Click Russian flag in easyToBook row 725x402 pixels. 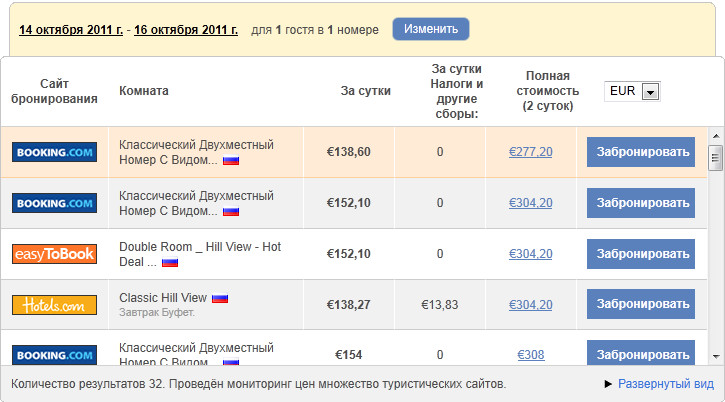169,262
